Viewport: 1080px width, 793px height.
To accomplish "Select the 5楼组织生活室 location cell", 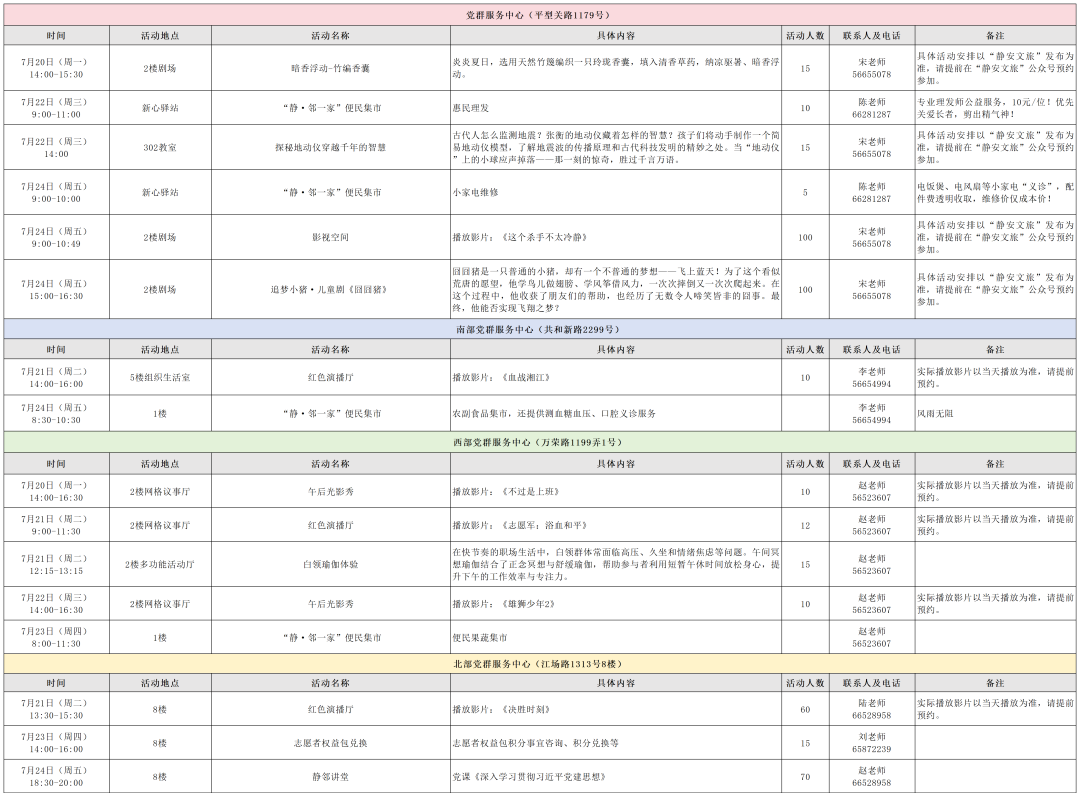I will [x=160, y=378].
